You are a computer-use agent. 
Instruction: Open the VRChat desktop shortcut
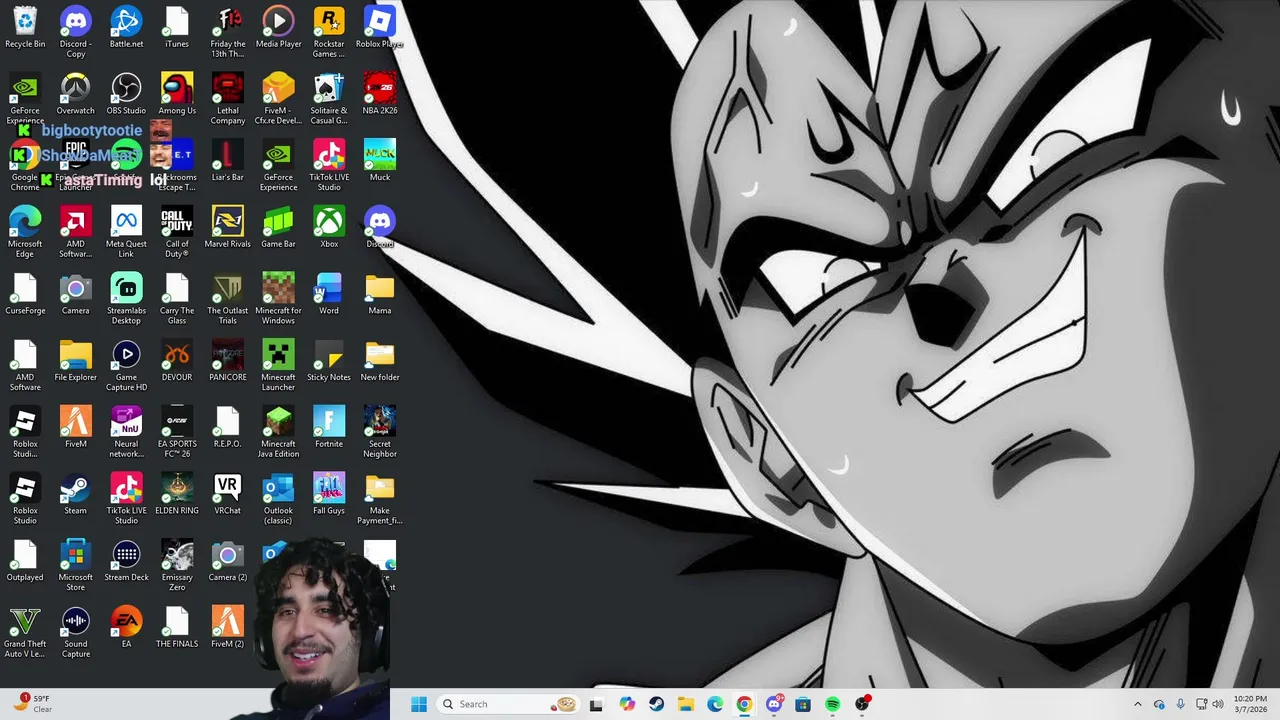[x=228, y=494]
